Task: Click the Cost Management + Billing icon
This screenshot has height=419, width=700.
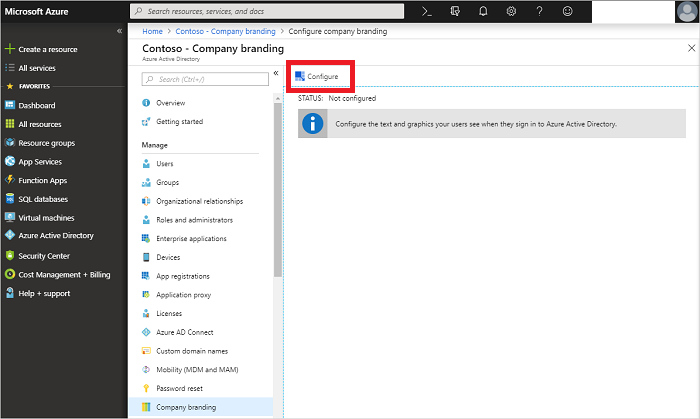Action: [x=10, y=274]
